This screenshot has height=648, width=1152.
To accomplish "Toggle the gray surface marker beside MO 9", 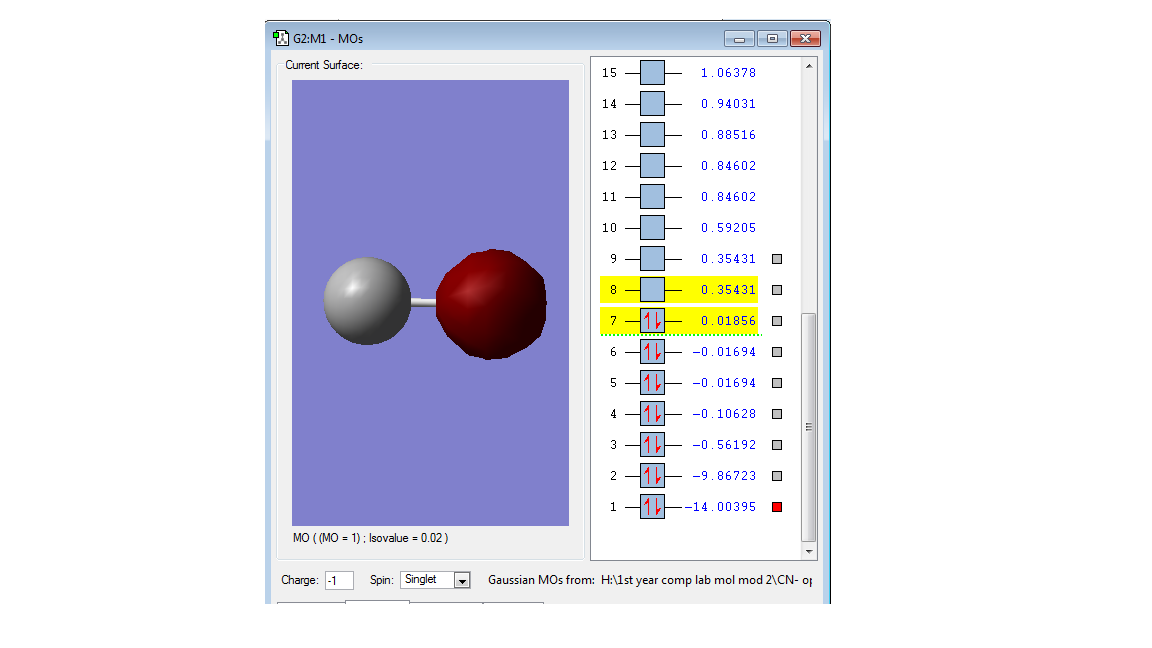I will (777, 259).
